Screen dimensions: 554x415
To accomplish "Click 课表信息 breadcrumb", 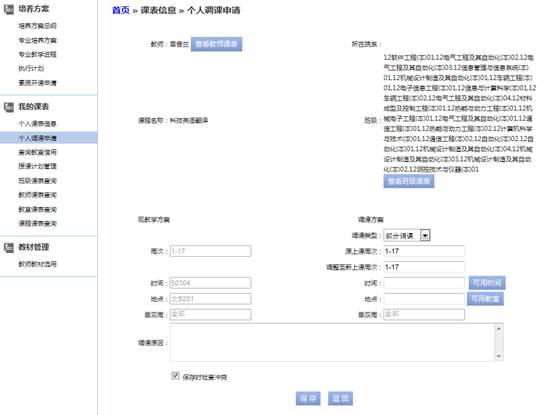I will point(158,10).
